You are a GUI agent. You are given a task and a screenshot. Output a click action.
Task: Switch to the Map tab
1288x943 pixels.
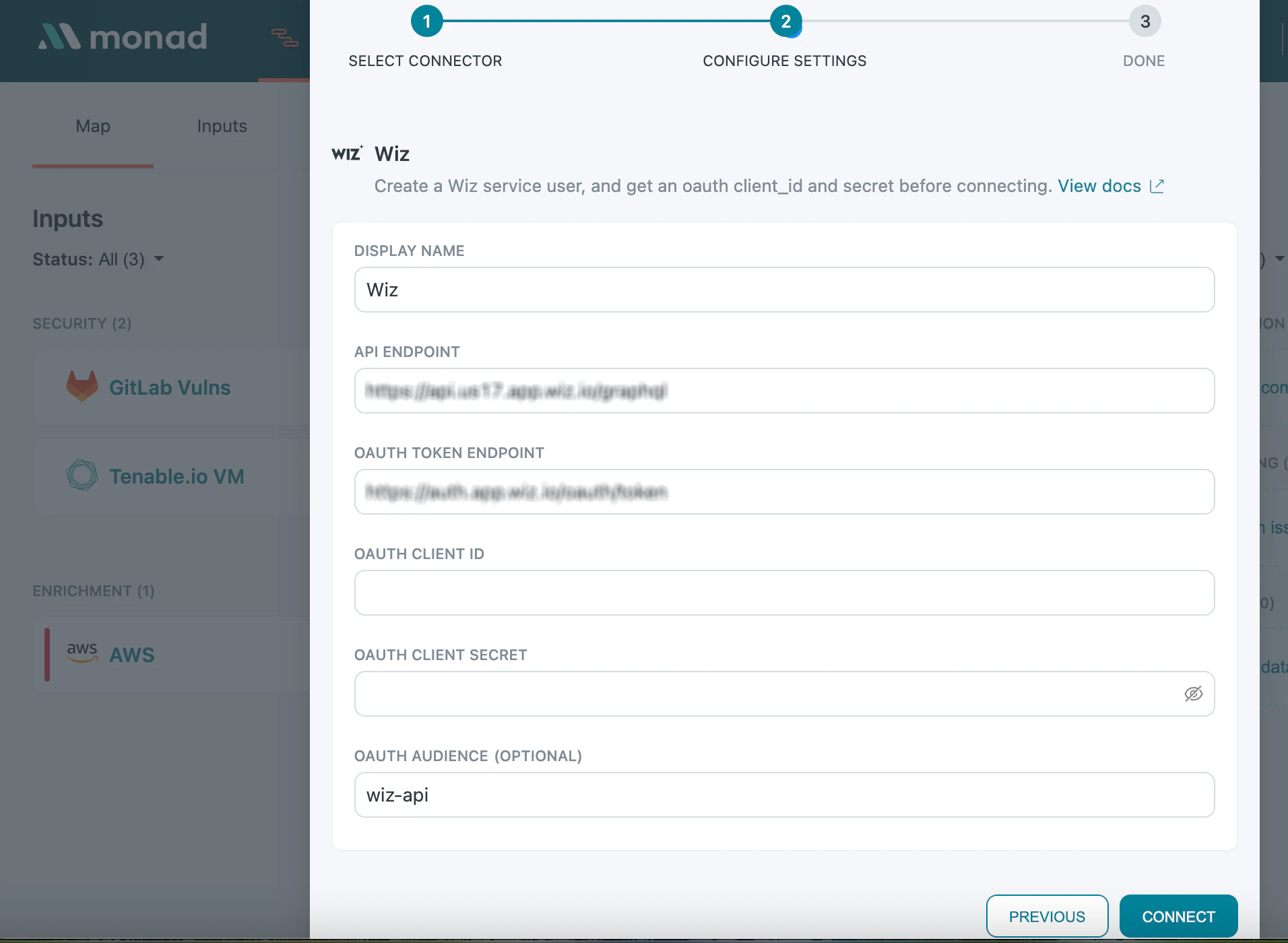[x=93, y=127]
